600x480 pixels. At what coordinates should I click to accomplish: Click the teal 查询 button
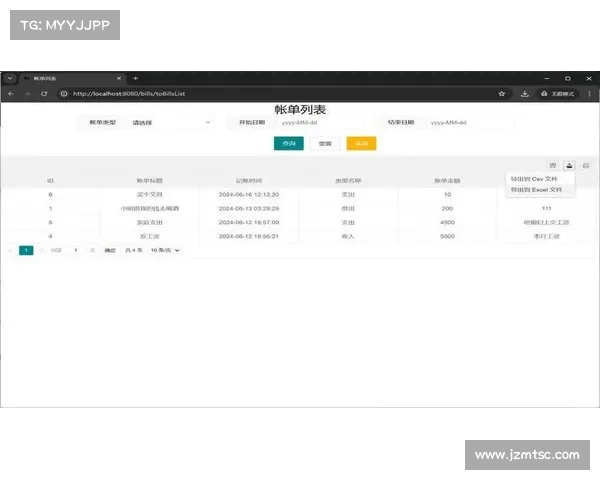[289, 144]
